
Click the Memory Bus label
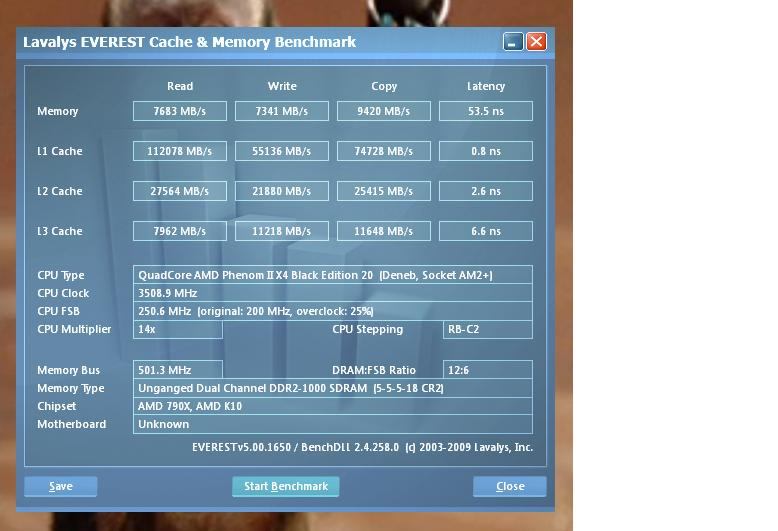pyautogui.click(x=68, y=370)
